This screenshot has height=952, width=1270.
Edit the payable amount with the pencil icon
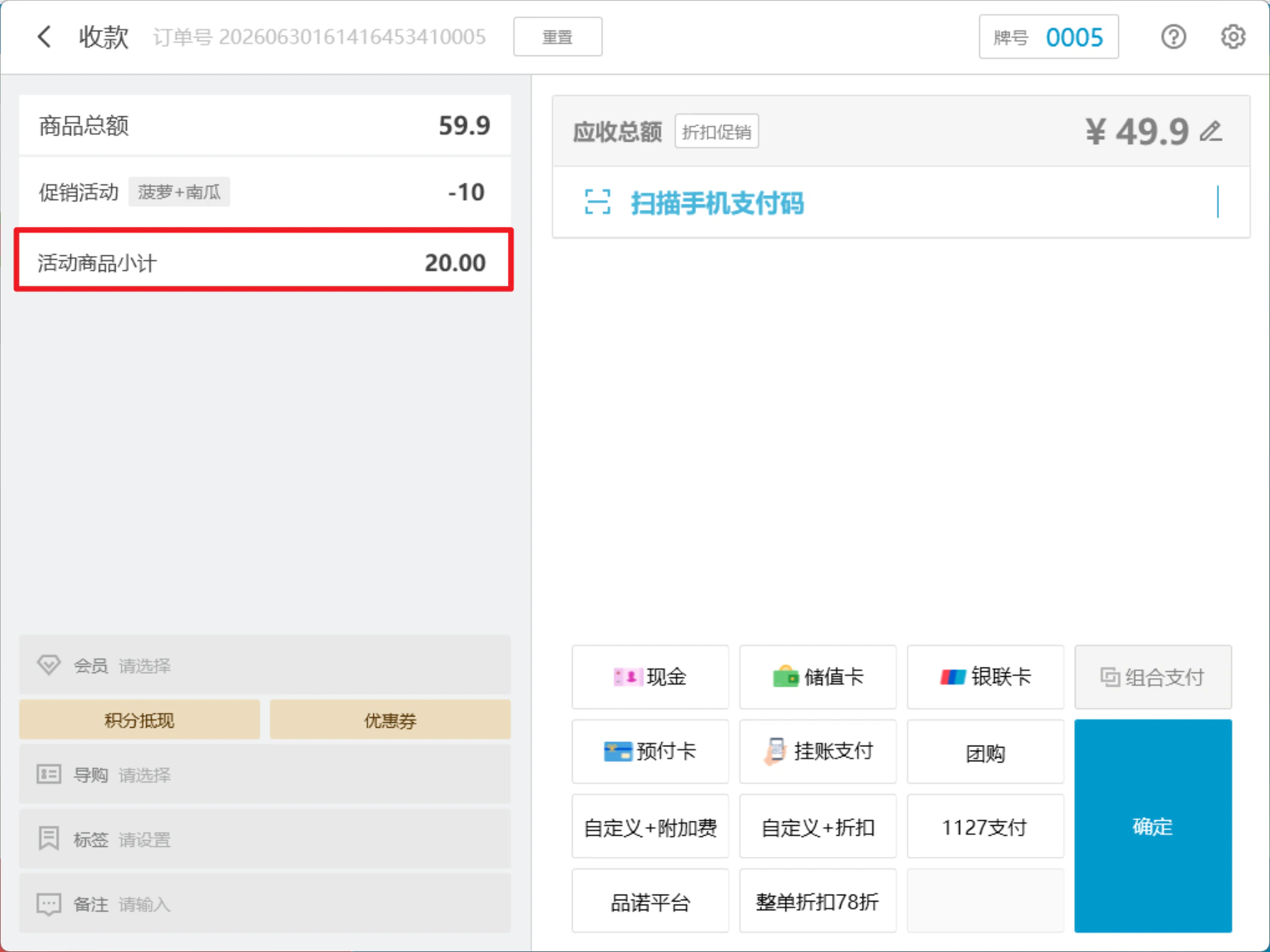(x=1211, y=131)
